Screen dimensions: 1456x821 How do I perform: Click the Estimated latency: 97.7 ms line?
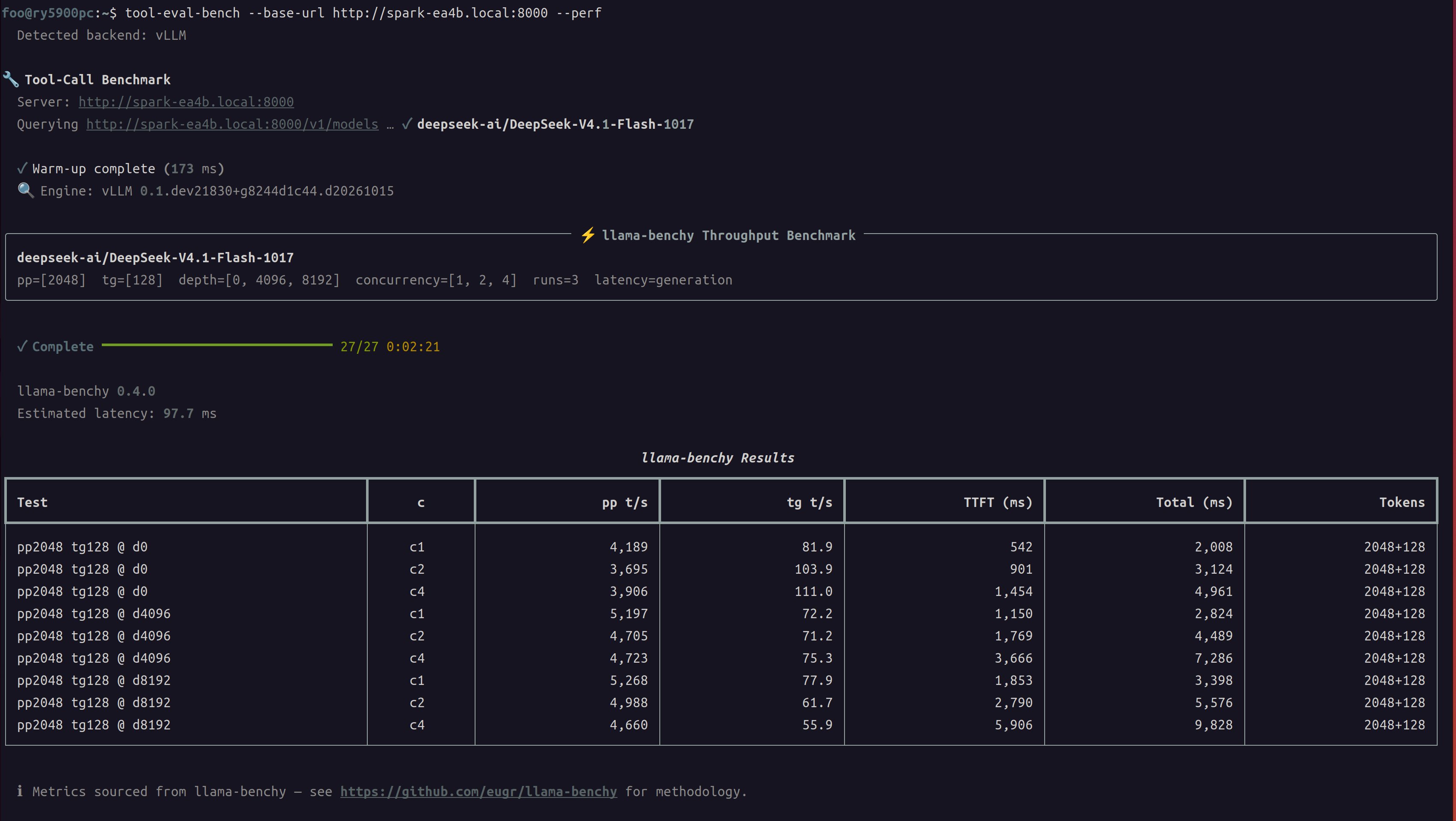(x=116, y=413)
